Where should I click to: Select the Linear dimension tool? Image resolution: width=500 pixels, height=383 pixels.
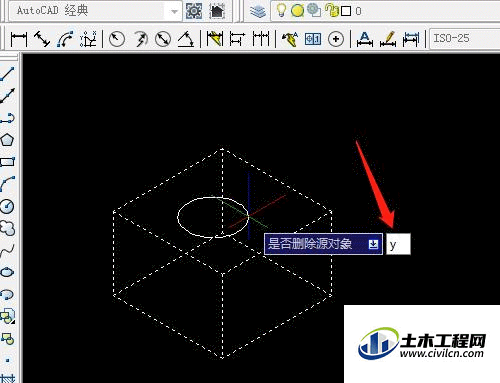pos(19,39)
